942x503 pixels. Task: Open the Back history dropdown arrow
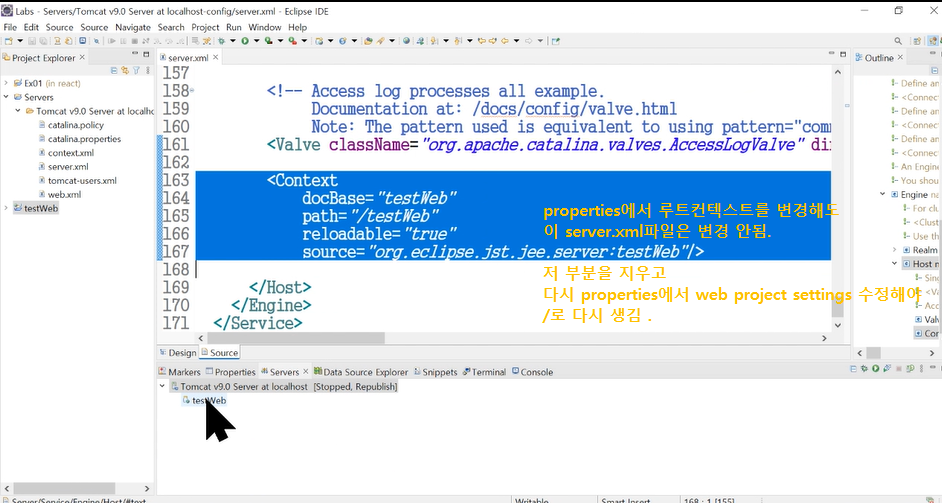pyautogui.click(x=516, y=41)
